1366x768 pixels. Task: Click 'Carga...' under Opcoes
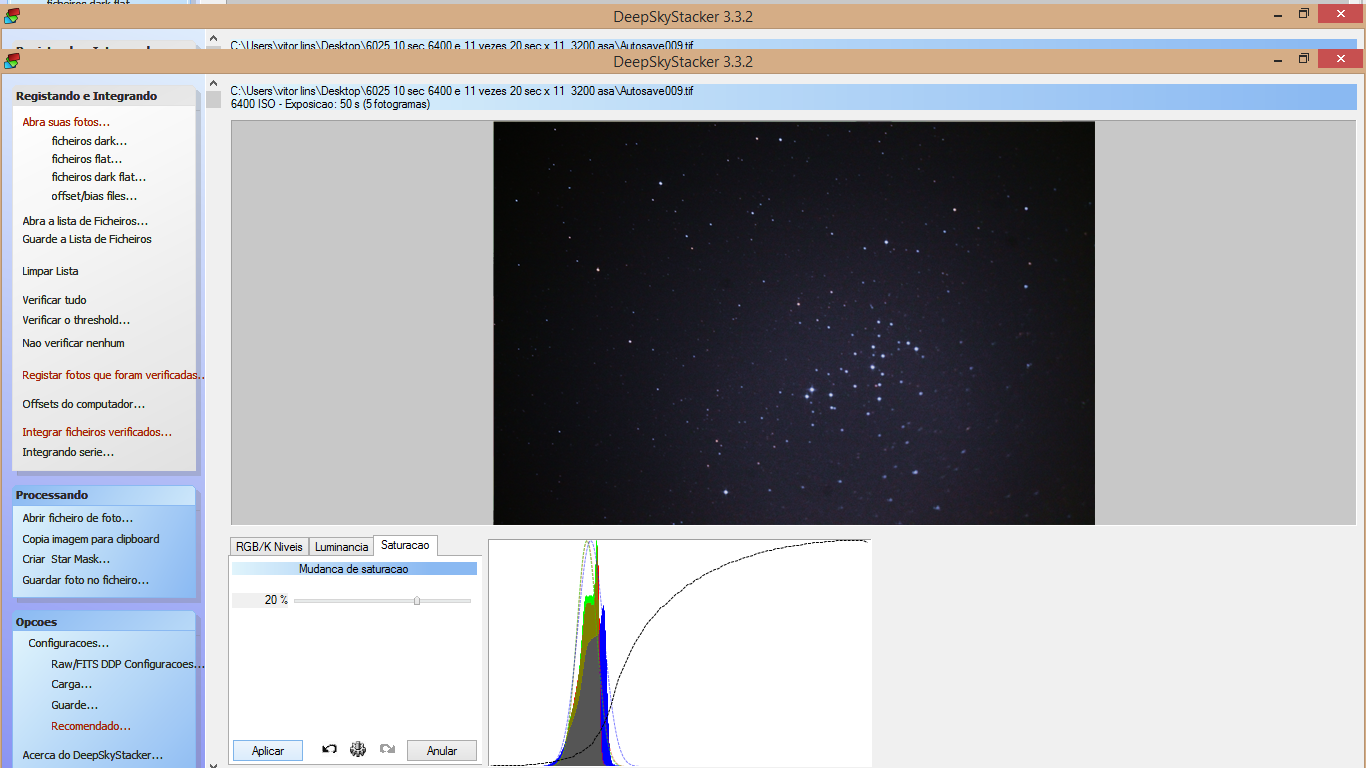coord(71,684)
